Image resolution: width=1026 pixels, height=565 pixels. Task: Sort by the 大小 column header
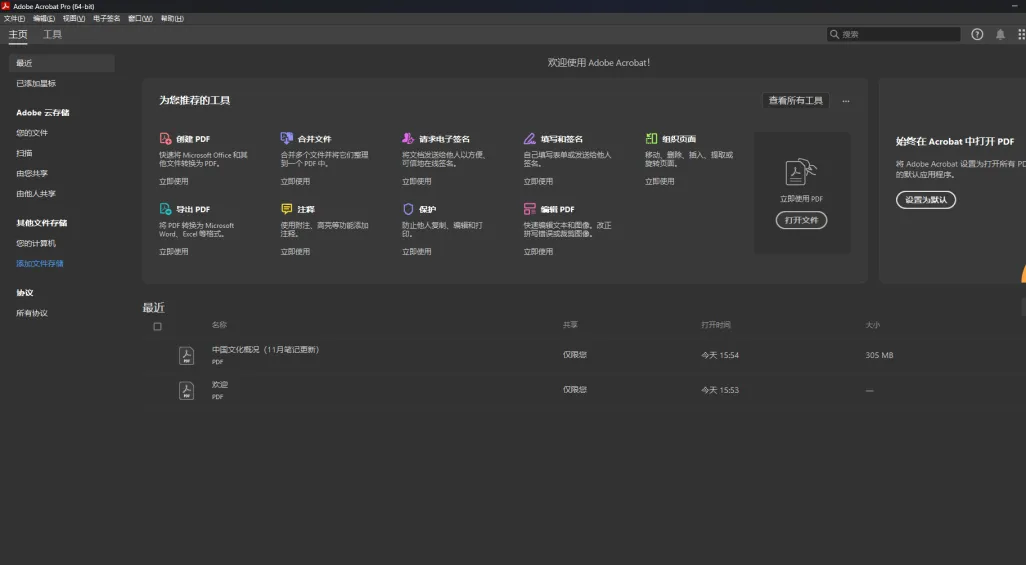873,325
